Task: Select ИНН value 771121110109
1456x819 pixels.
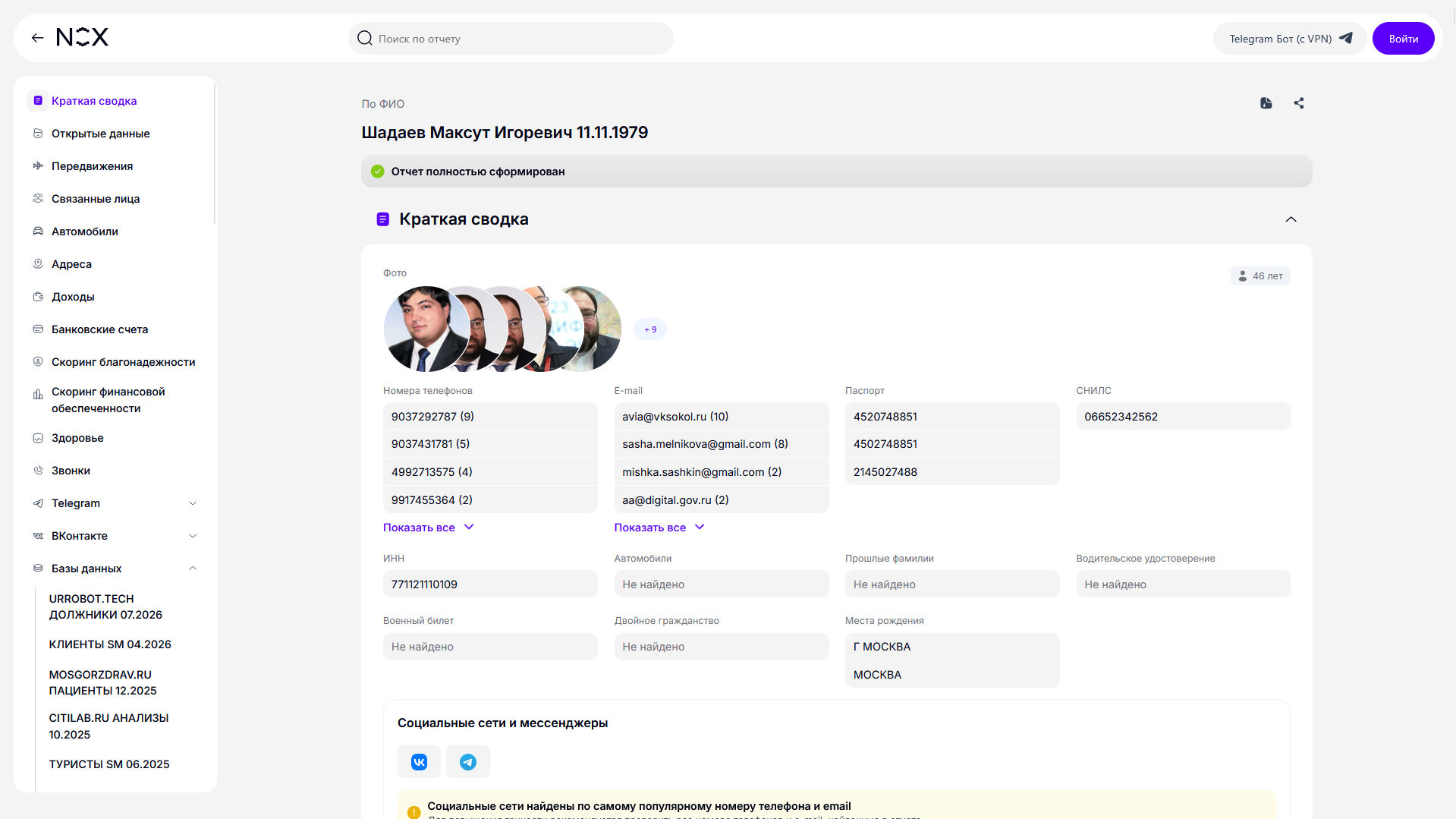Action: click(x=490, y=584)
